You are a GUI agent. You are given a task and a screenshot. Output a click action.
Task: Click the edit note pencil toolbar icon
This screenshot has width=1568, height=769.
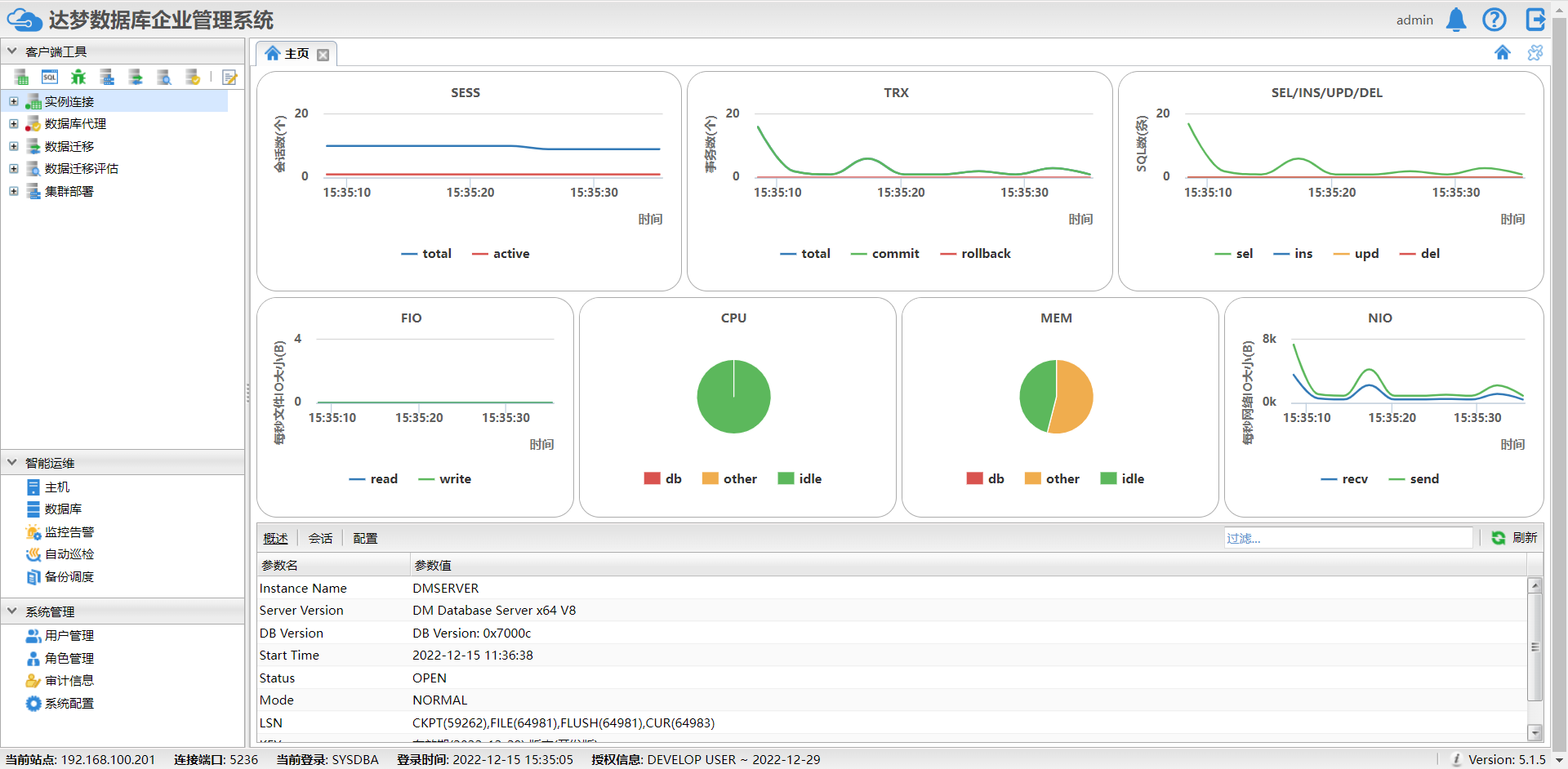(x=229, y=78)
